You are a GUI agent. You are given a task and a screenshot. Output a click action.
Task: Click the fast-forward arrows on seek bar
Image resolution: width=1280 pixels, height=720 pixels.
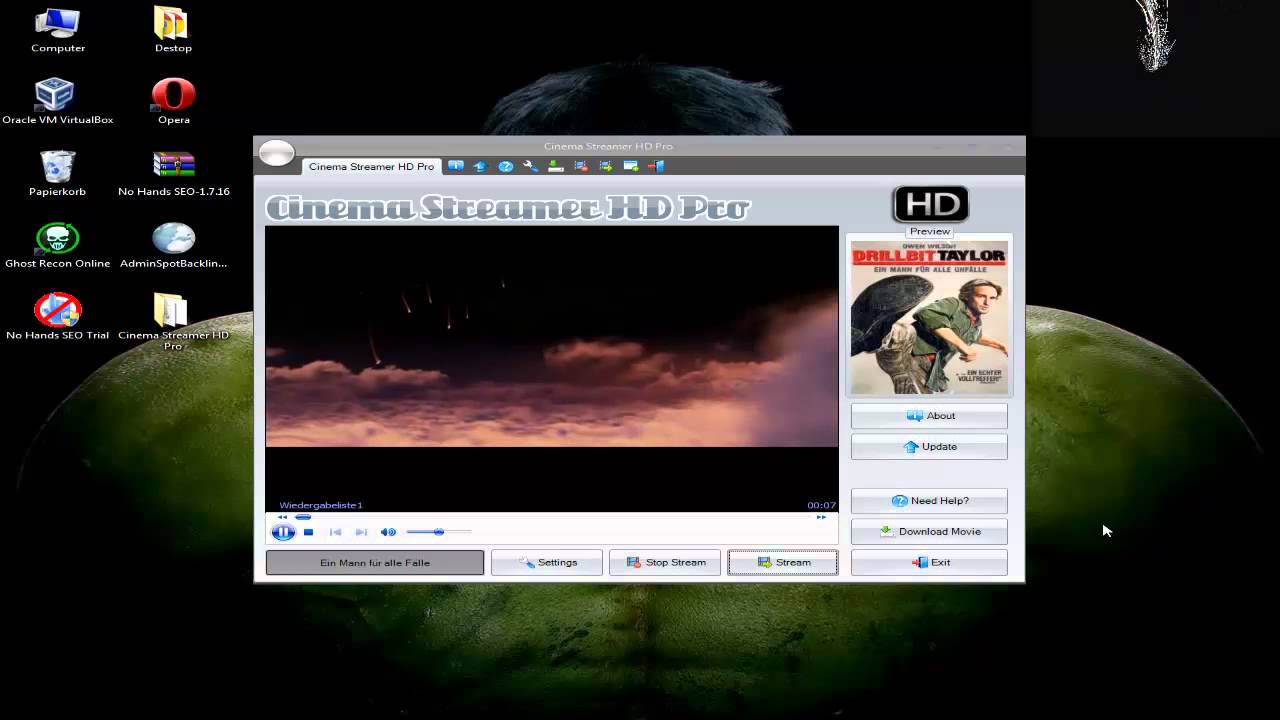[x=821, y=517]
